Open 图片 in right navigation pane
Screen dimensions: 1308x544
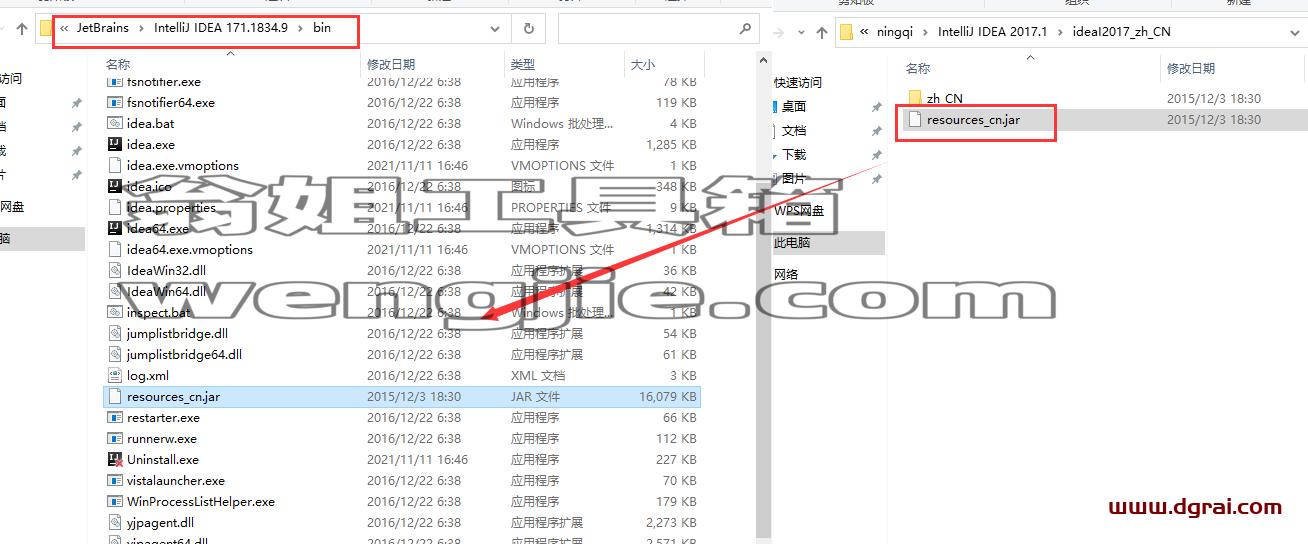click(794, 179)
